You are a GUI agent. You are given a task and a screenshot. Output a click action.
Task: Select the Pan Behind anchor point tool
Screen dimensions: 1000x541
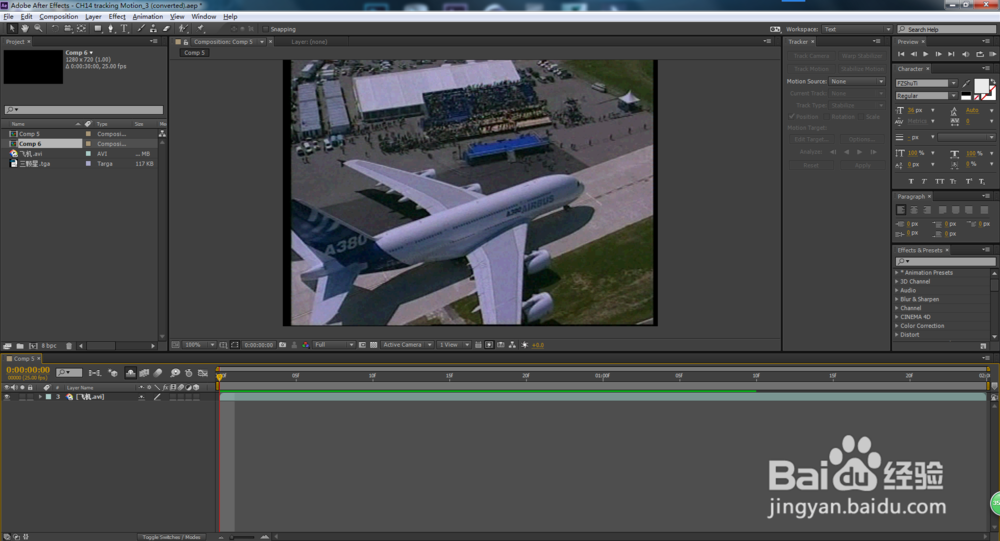[x=81, y=29]
